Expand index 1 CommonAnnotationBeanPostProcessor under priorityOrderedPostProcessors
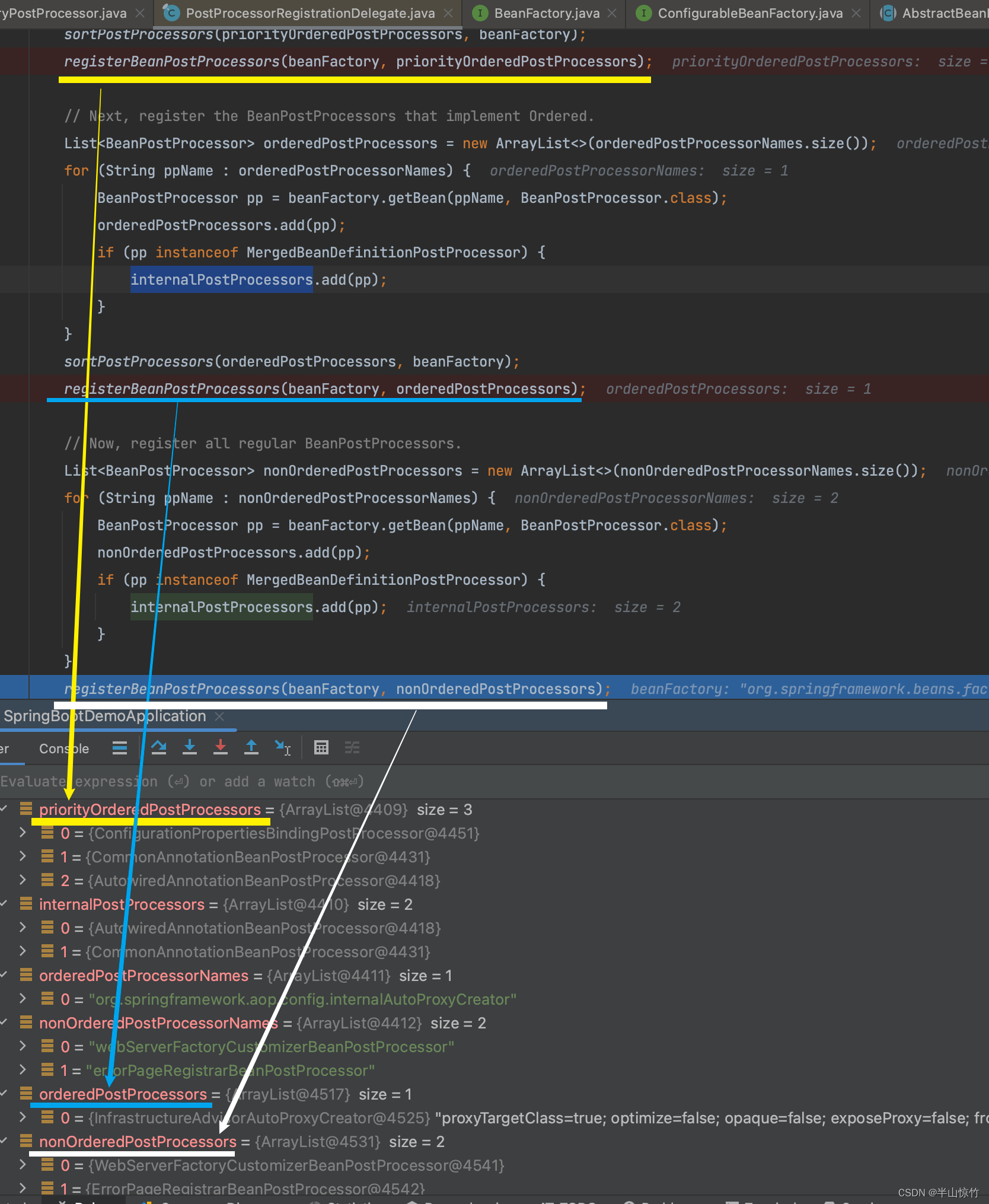989x1204 pixels. click(23, 856)
